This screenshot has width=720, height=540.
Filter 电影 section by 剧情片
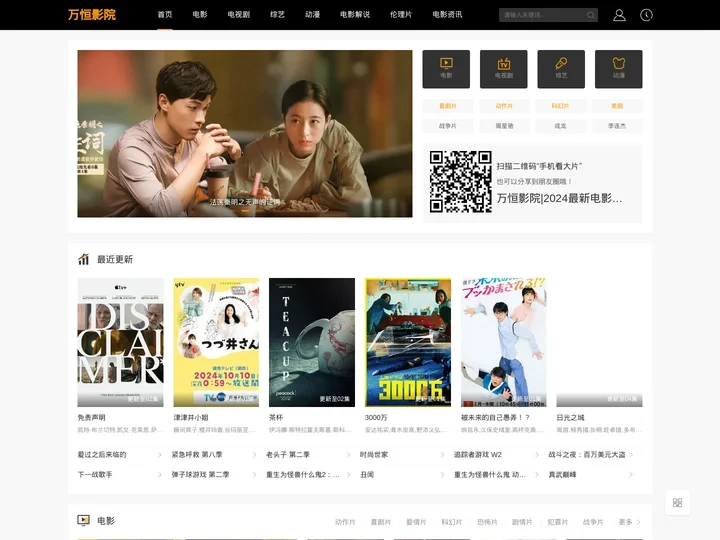[x=522, y=522]
